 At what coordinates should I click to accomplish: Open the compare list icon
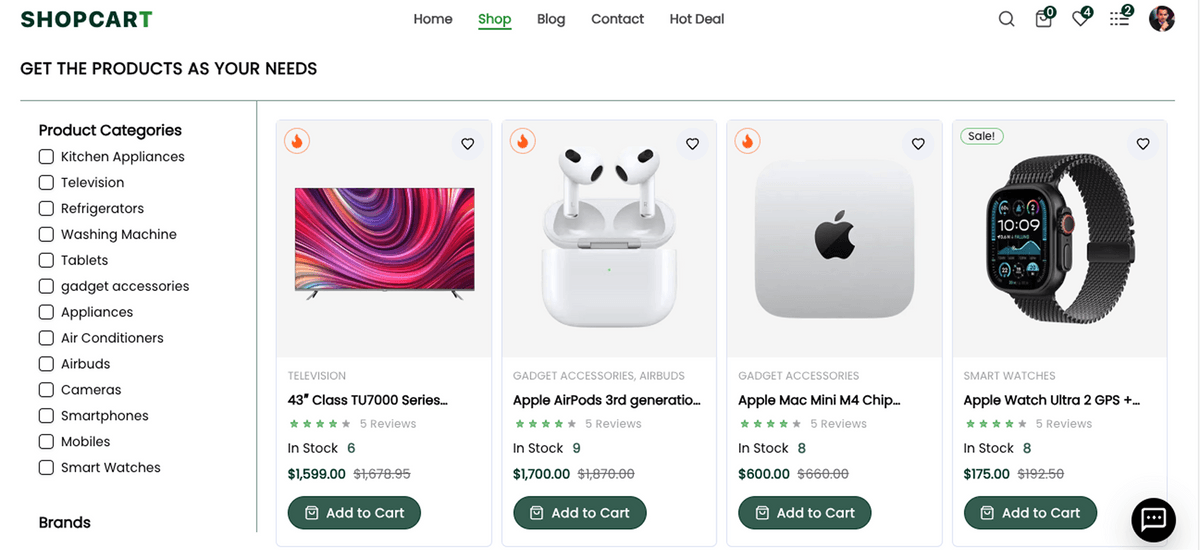click(x=1119, y=19)
